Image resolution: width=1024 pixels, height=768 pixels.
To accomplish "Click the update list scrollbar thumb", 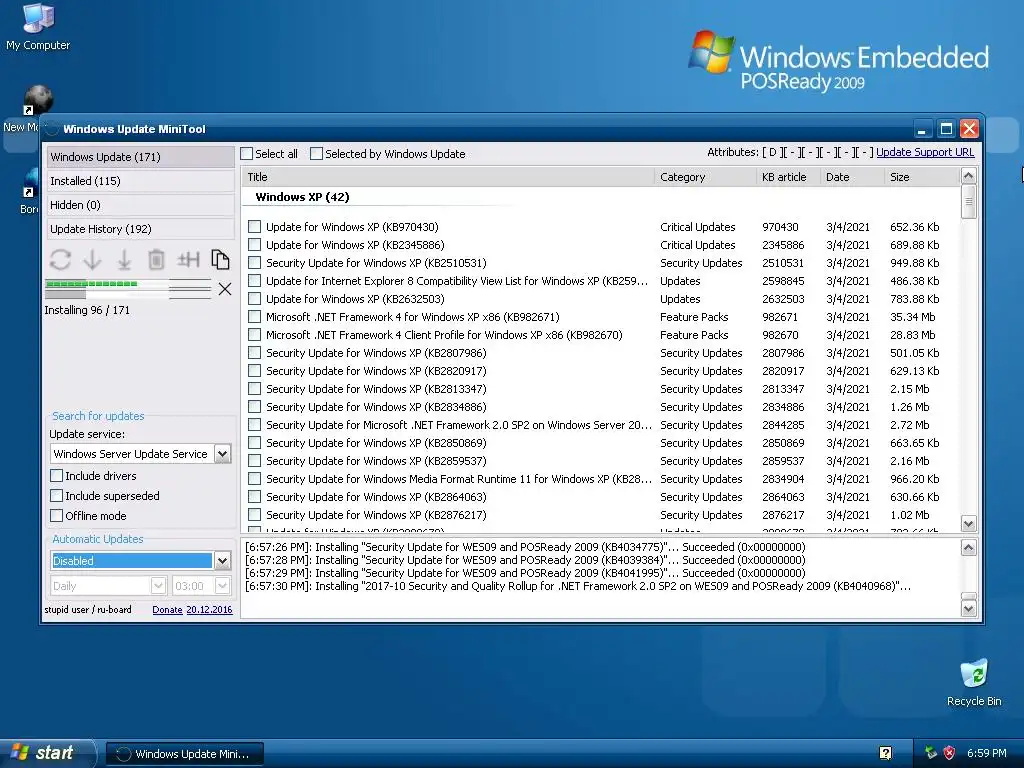I will pos(968,202).
